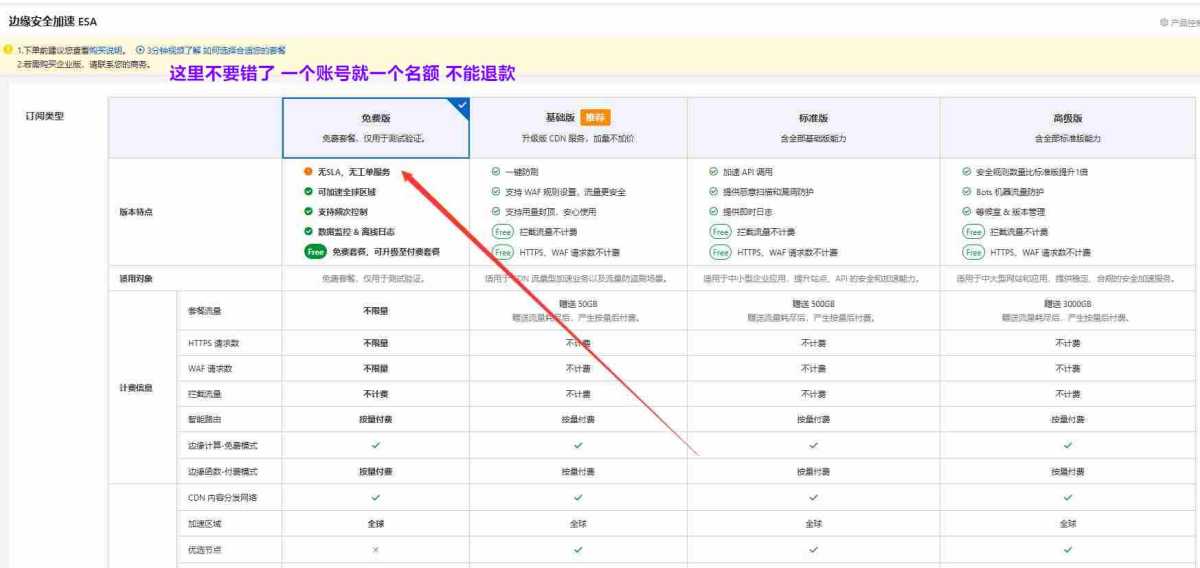Click the check icon beside 一键防刷
This screenshot has width=1200, height=568.
496,172
